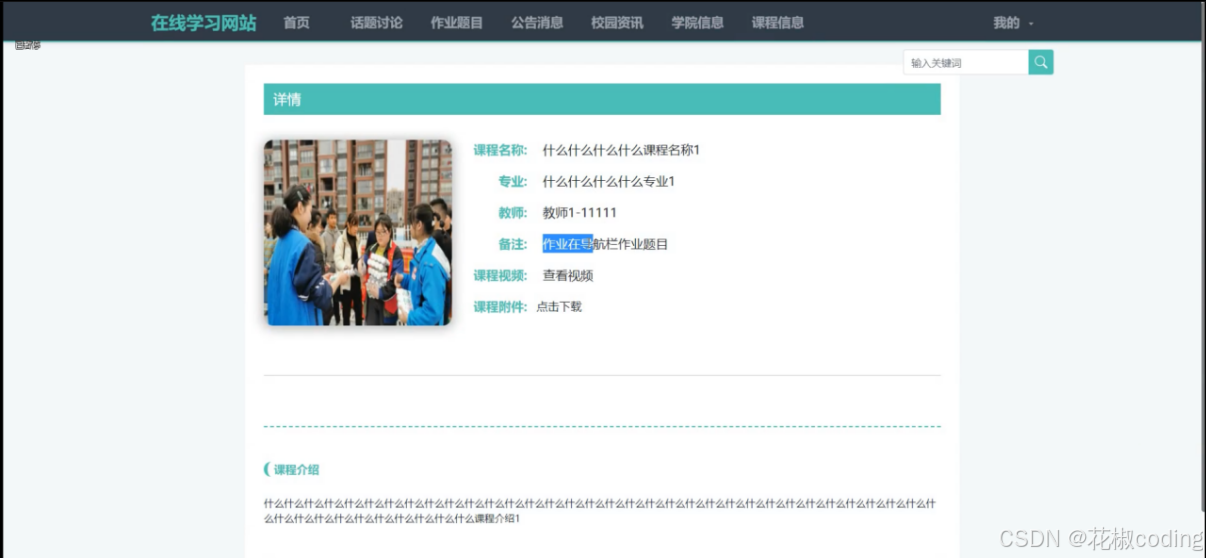Open 作业题目 navigation item
Viewport: 1207px width, 558px height.
457,23
